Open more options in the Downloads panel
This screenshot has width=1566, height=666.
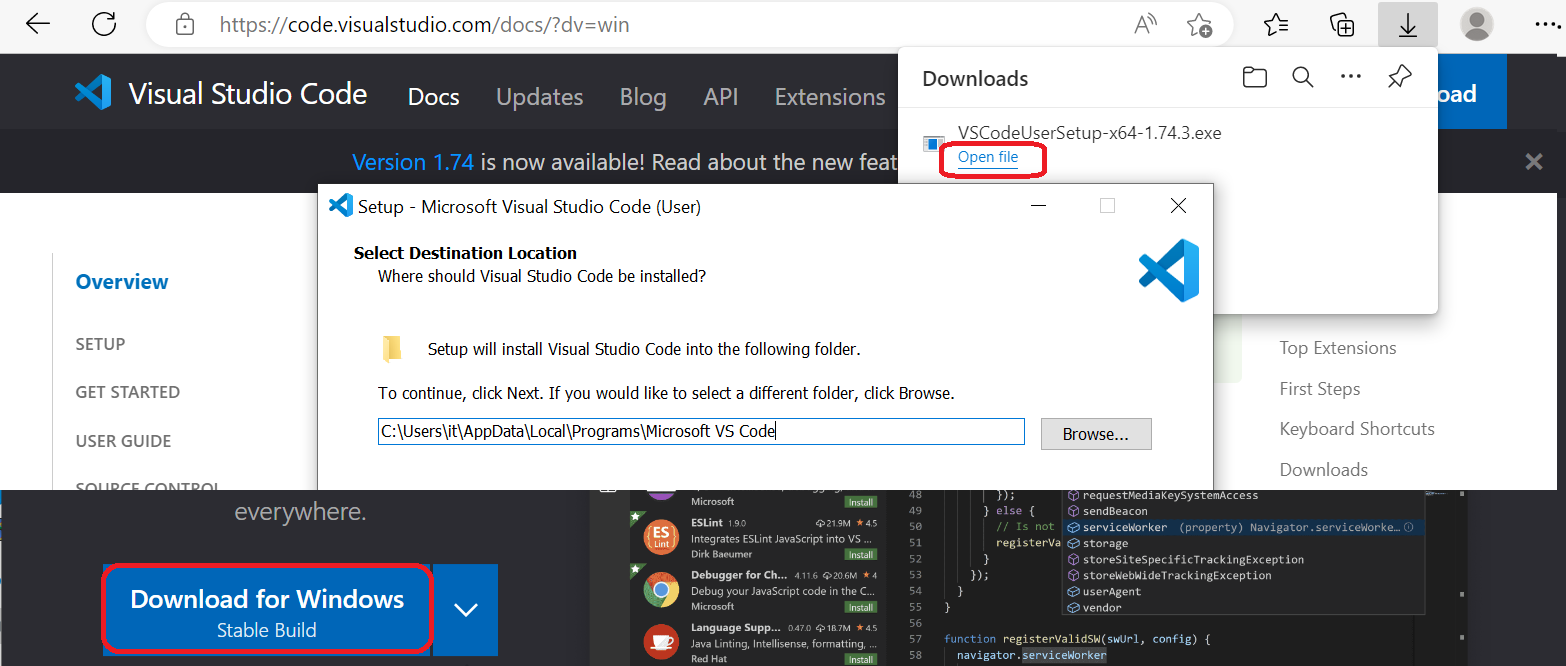[x=1351, y=77]
